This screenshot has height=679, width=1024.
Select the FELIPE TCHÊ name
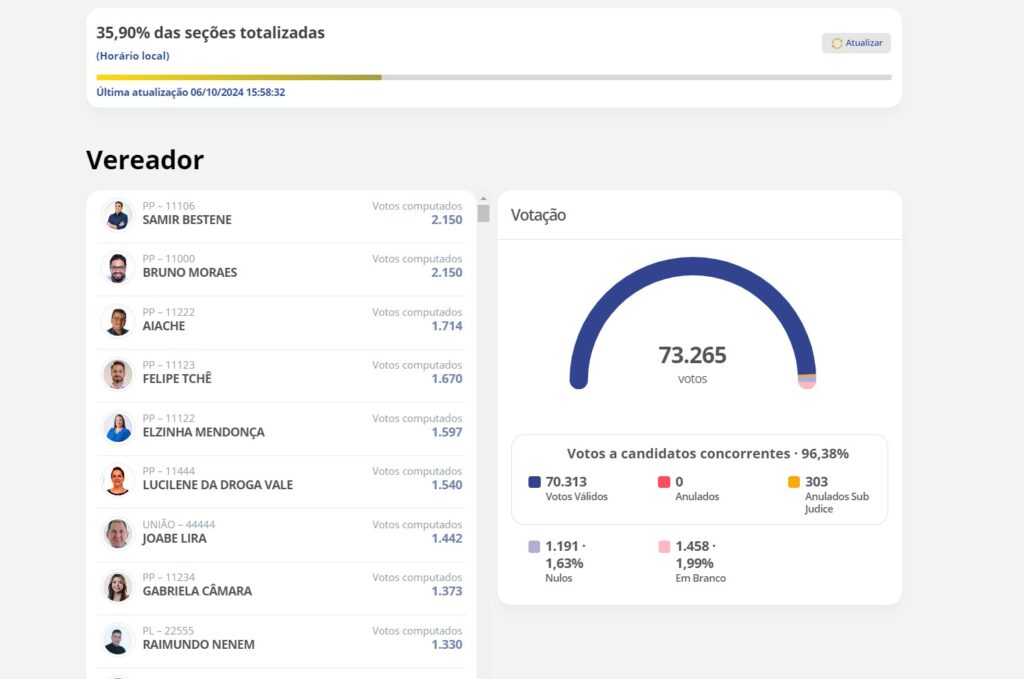click(177, 379)
